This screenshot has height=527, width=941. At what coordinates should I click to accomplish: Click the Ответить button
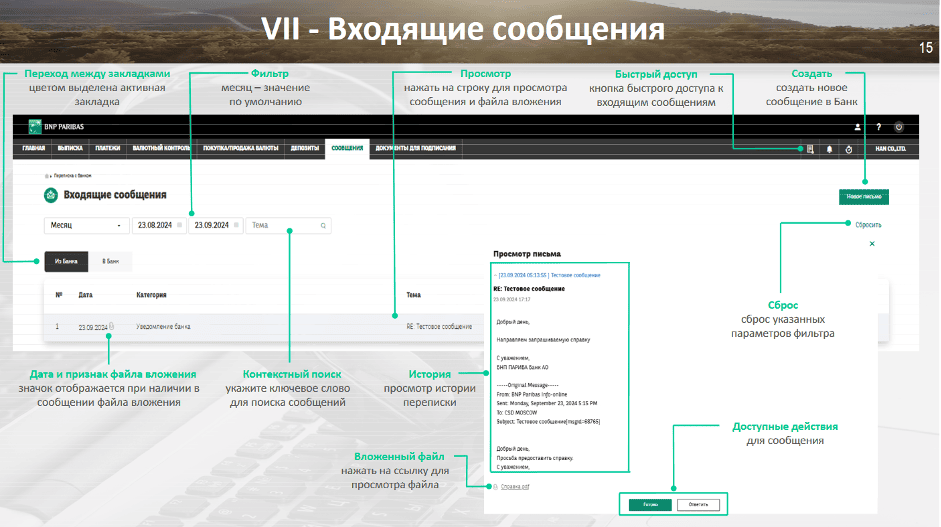click(x=698, y=505)
